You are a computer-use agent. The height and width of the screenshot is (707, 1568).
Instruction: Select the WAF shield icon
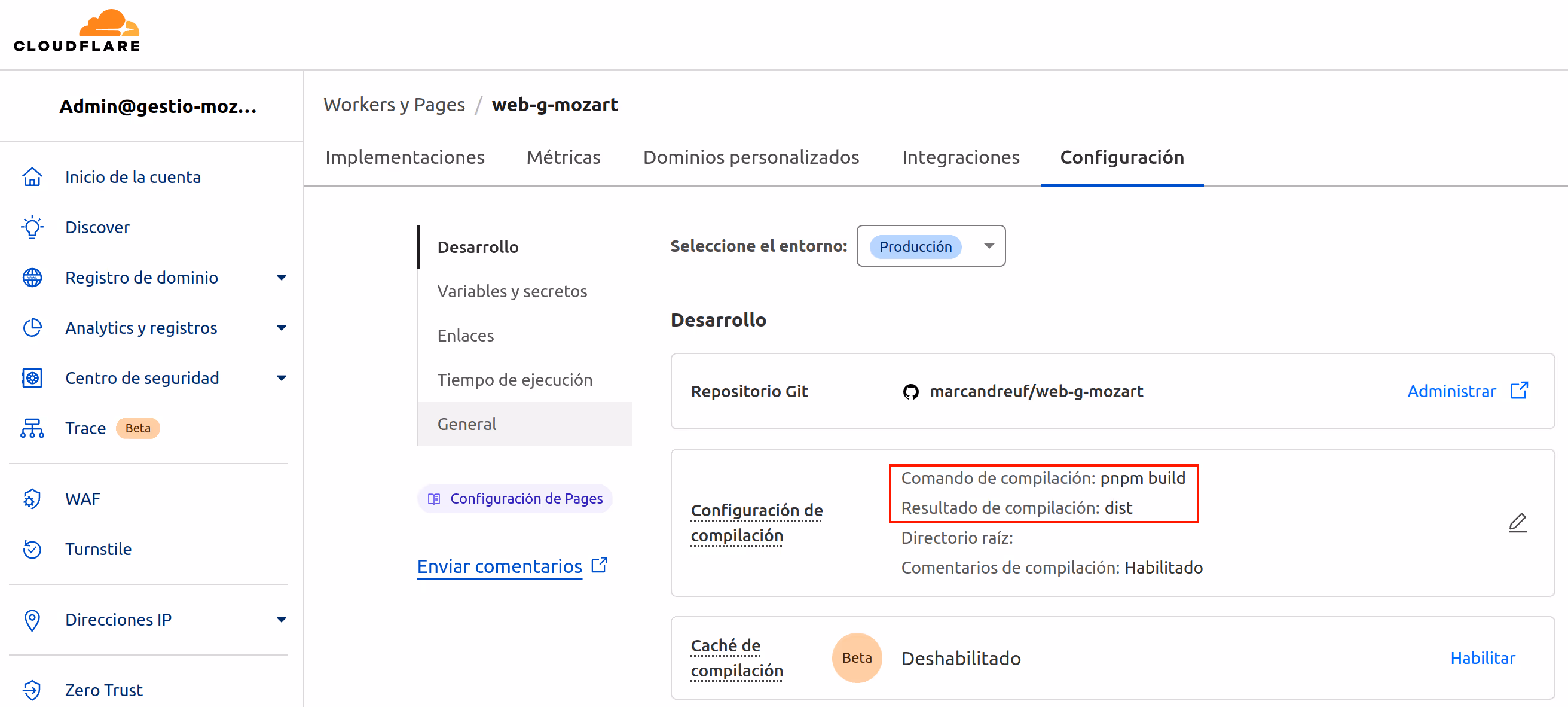tap(32, 498)
